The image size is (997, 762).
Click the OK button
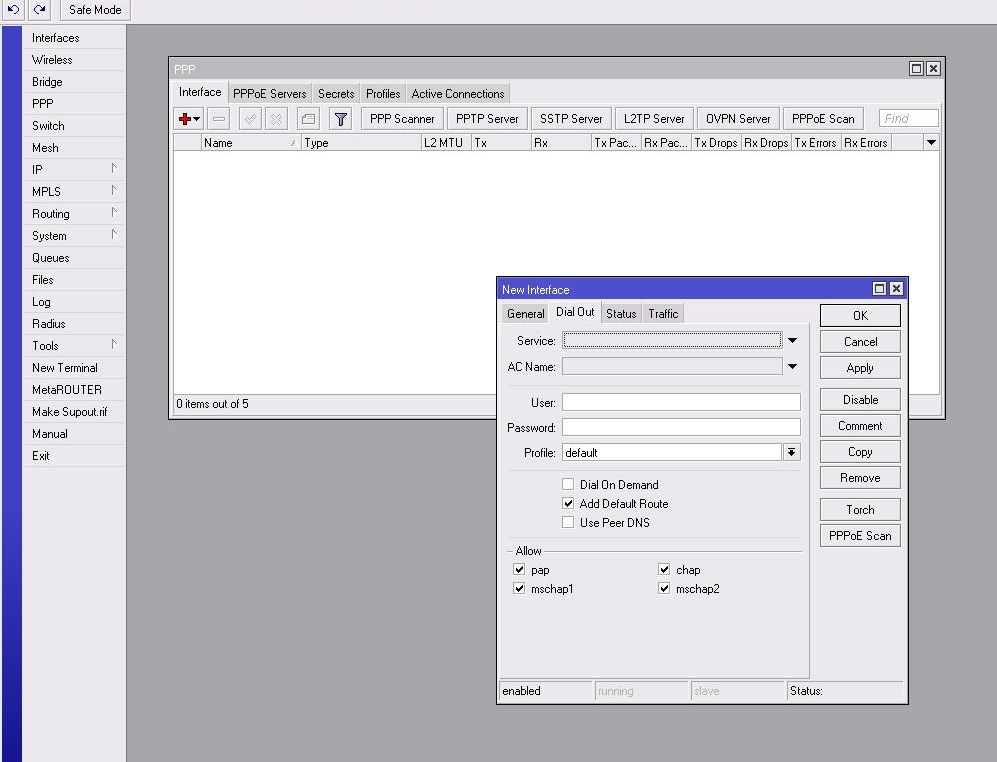(x=860, y=315)
